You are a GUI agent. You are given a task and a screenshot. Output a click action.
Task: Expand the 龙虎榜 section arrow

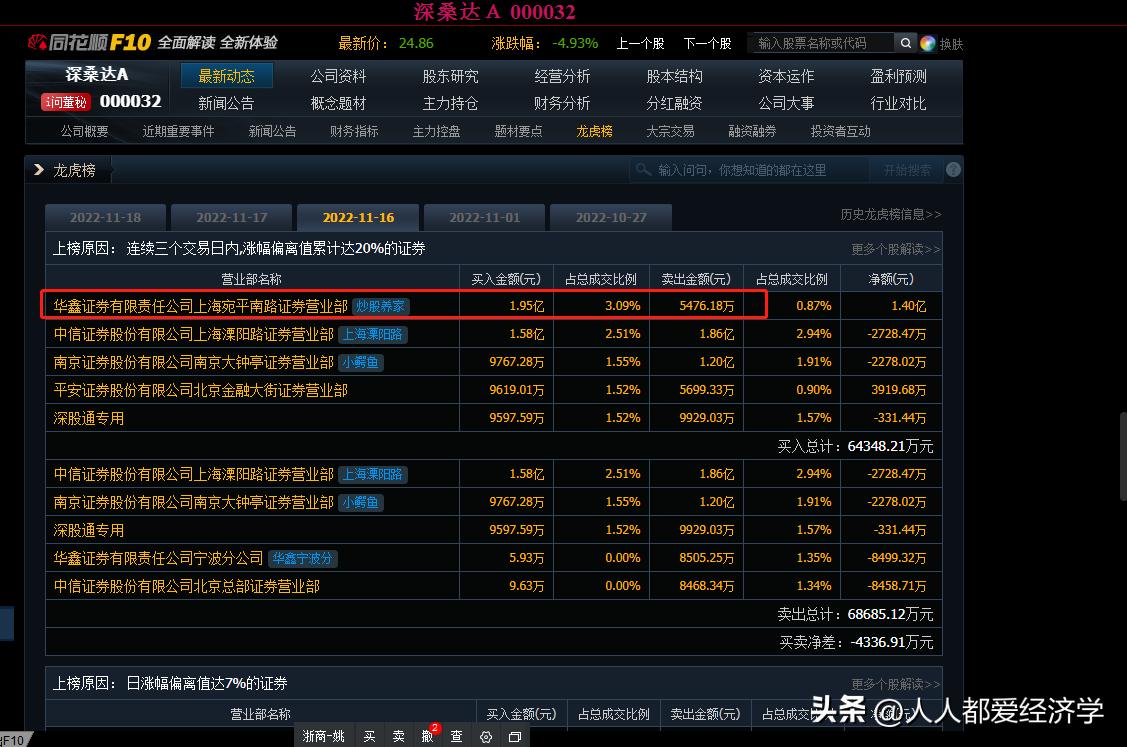(x=39, y=170)
